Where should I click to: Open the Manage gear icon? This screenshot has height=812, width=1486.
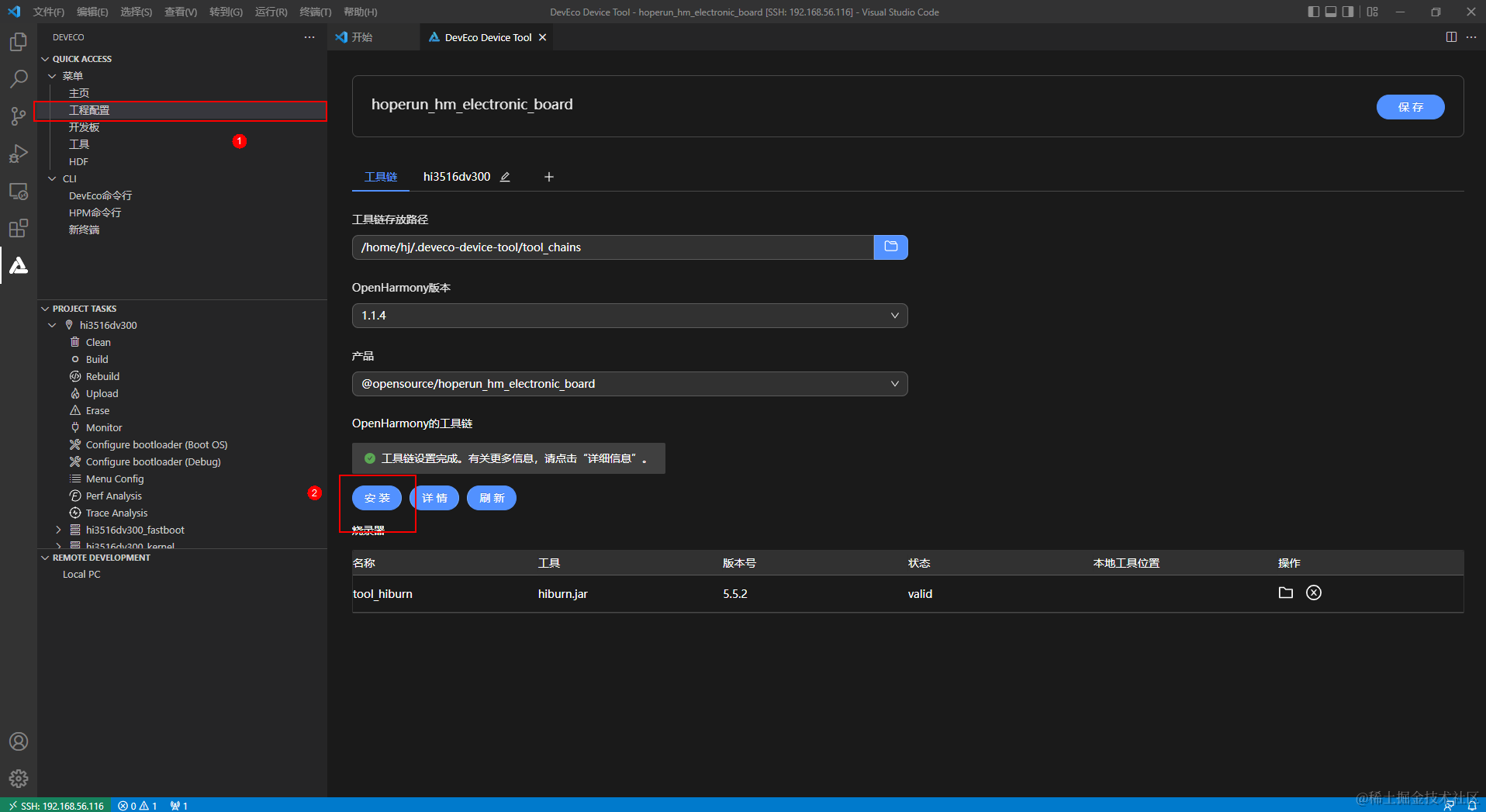click(19, 778)
